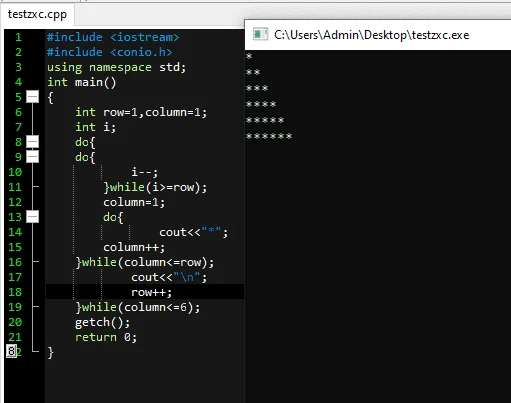Screen dimensions: 511x403
Task: Click line number 1 in the gutter
Action: point(18,37)
